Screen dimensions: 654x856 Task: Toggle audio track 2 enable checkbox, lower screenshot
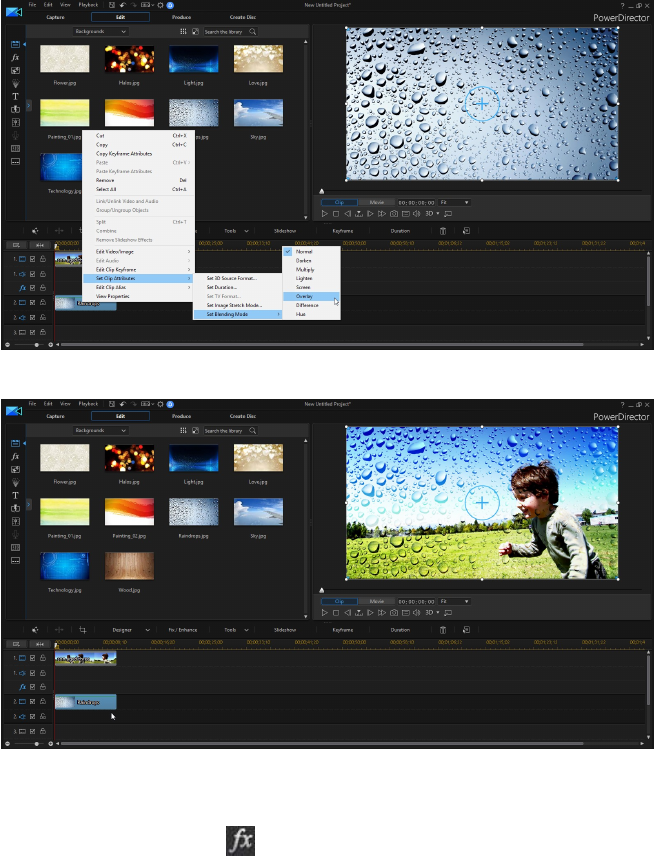tap(32, 716)
